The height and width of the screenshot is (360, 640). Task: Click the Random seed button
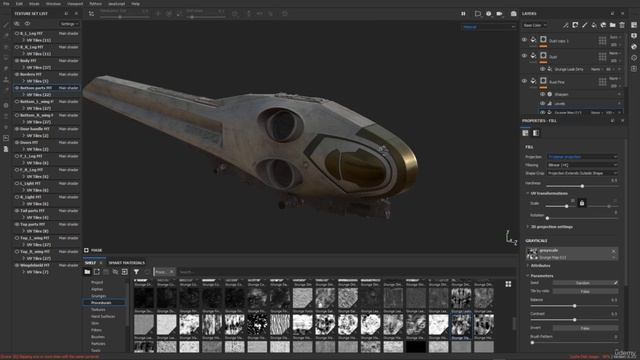tap(582, 283)
